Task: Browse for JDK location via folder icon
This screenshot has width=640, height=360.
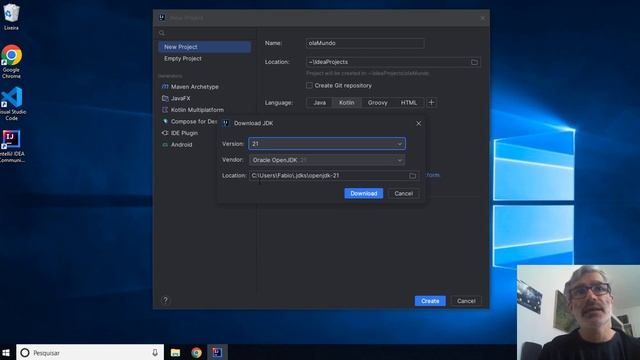Action: coord(413,176)
